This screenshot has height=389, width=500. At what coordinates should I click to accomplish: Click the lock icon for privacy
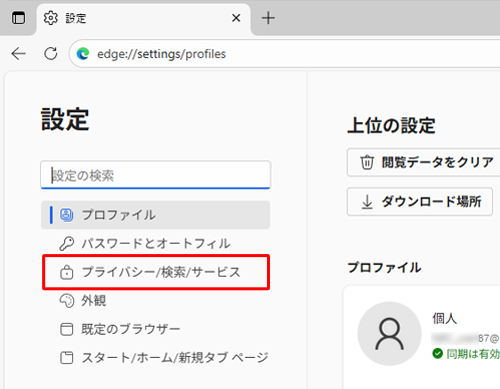point(67,272)
